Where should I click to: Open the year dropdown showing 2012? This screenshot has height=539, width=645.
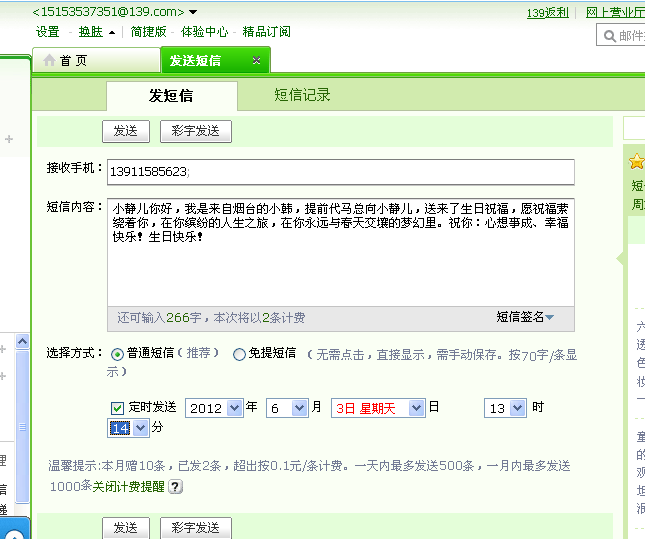[x=214, y=408]
